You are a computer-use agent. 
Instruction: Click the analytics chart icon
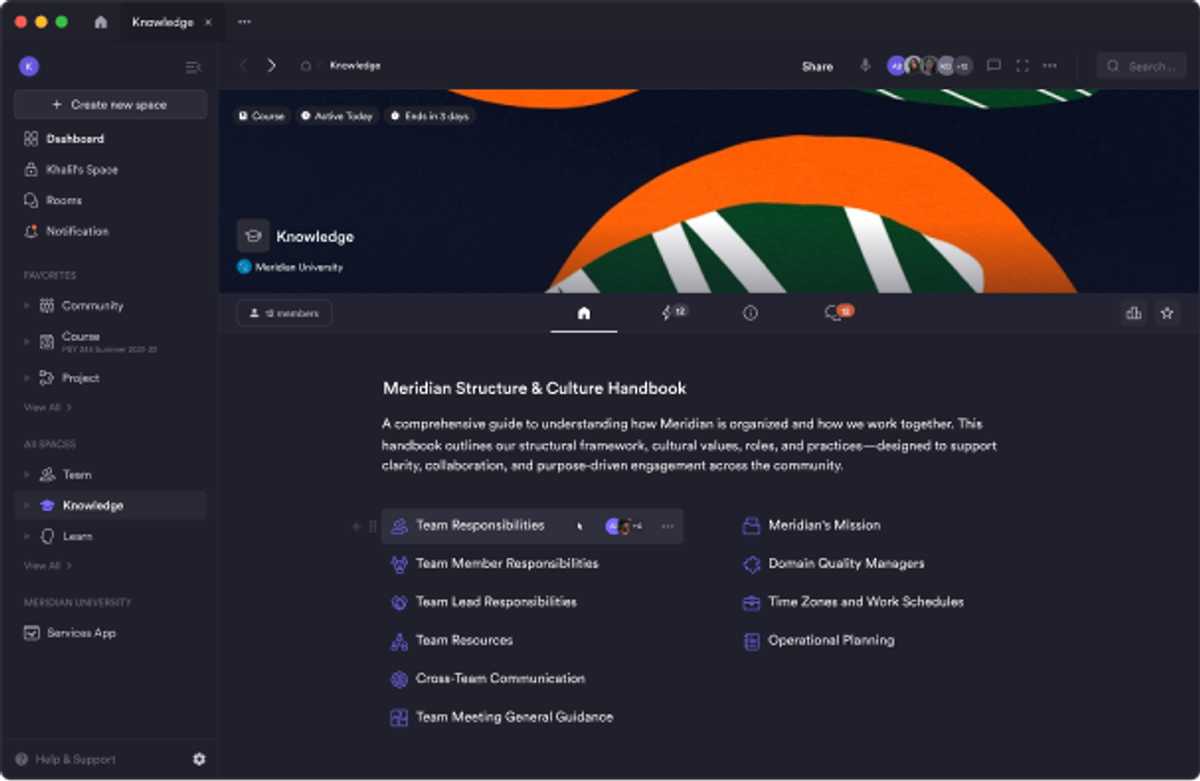[x=1133, y=313]
